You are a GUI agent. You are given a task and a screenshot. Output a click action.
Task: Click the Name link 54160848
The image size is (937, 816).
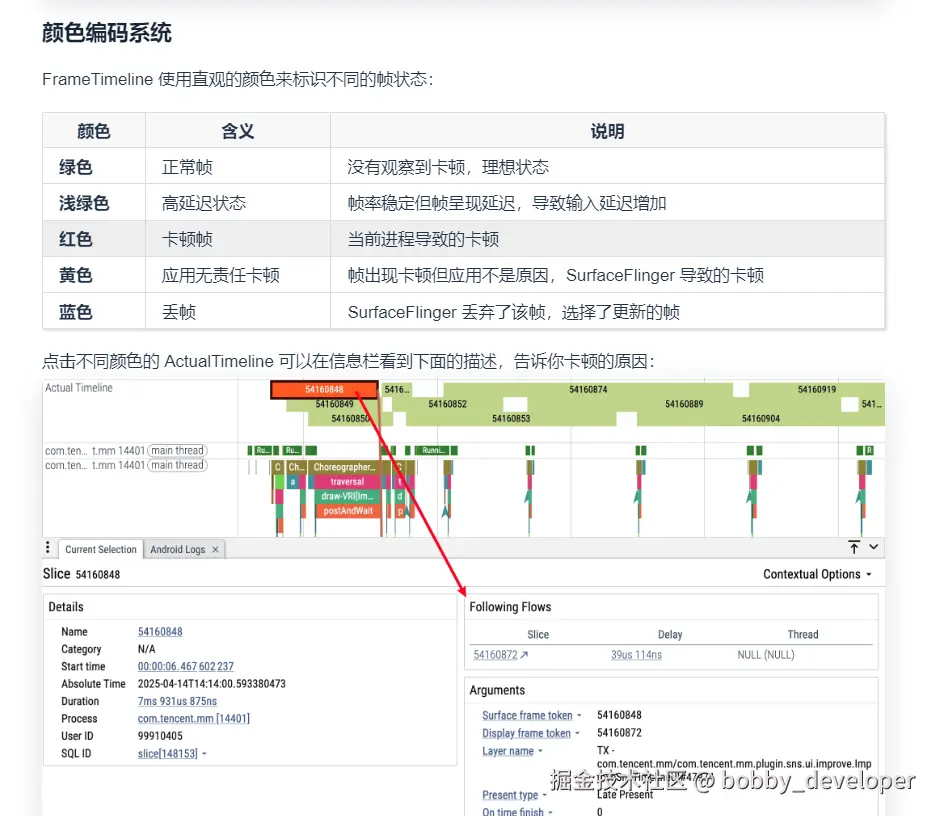[160, 631]
